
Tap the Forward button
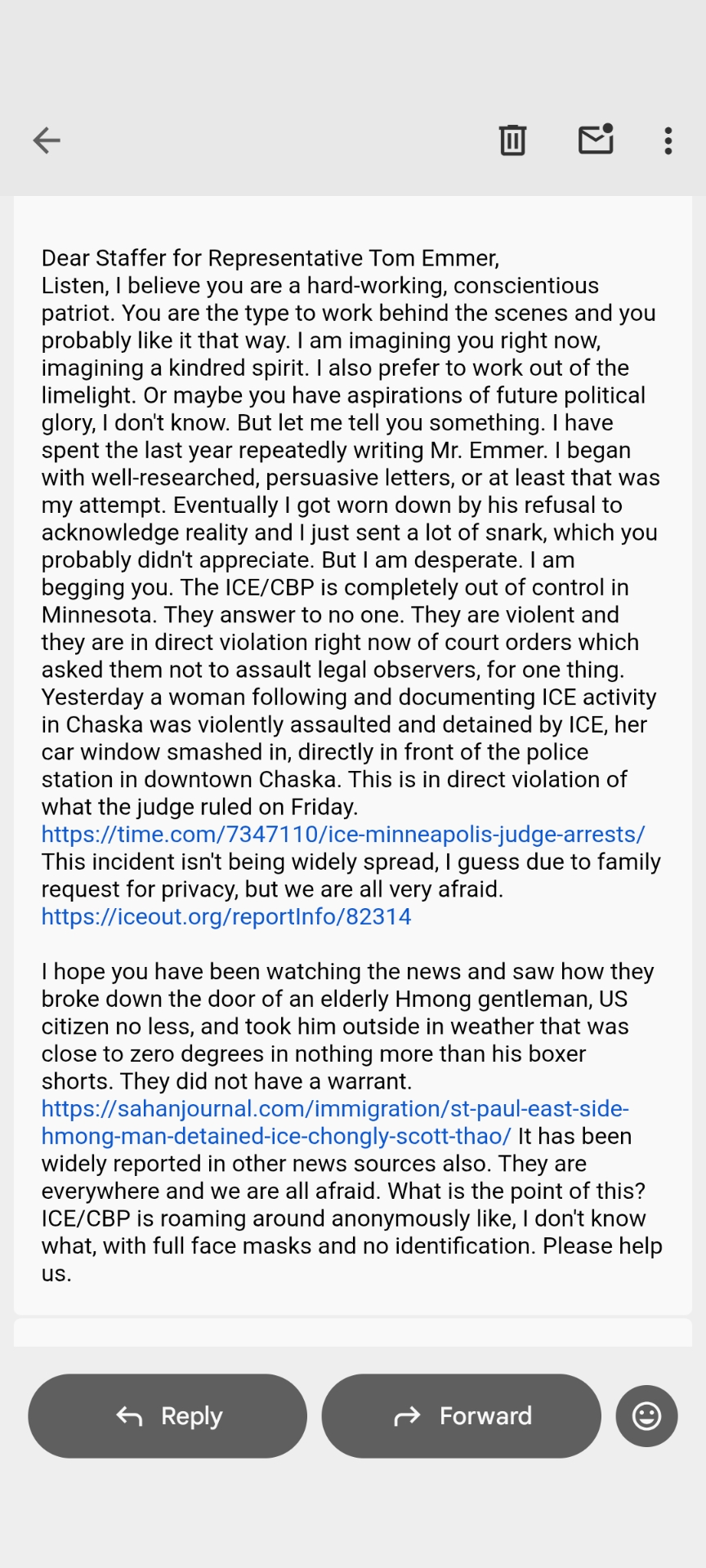[461, 1415]
